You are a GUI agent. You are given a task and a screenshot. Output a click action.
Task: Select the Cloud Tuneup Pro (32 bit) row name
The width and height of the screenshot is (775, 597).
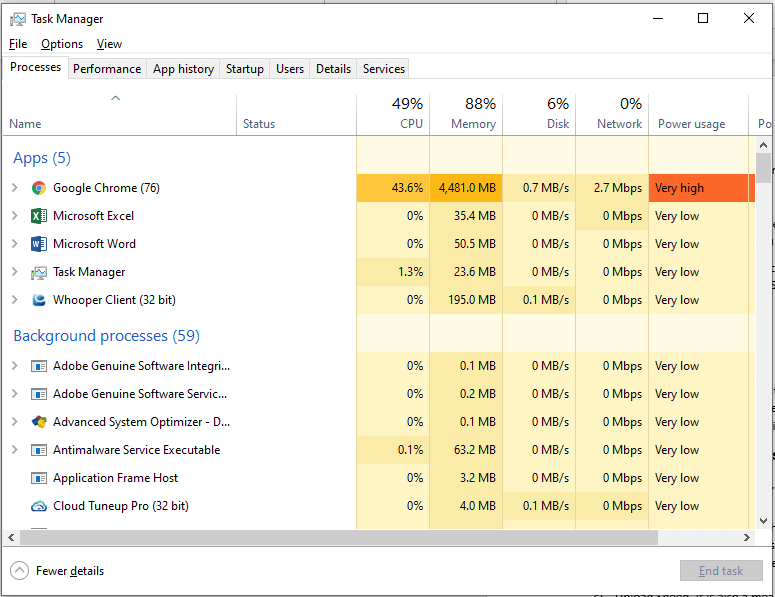click(121, 506)
